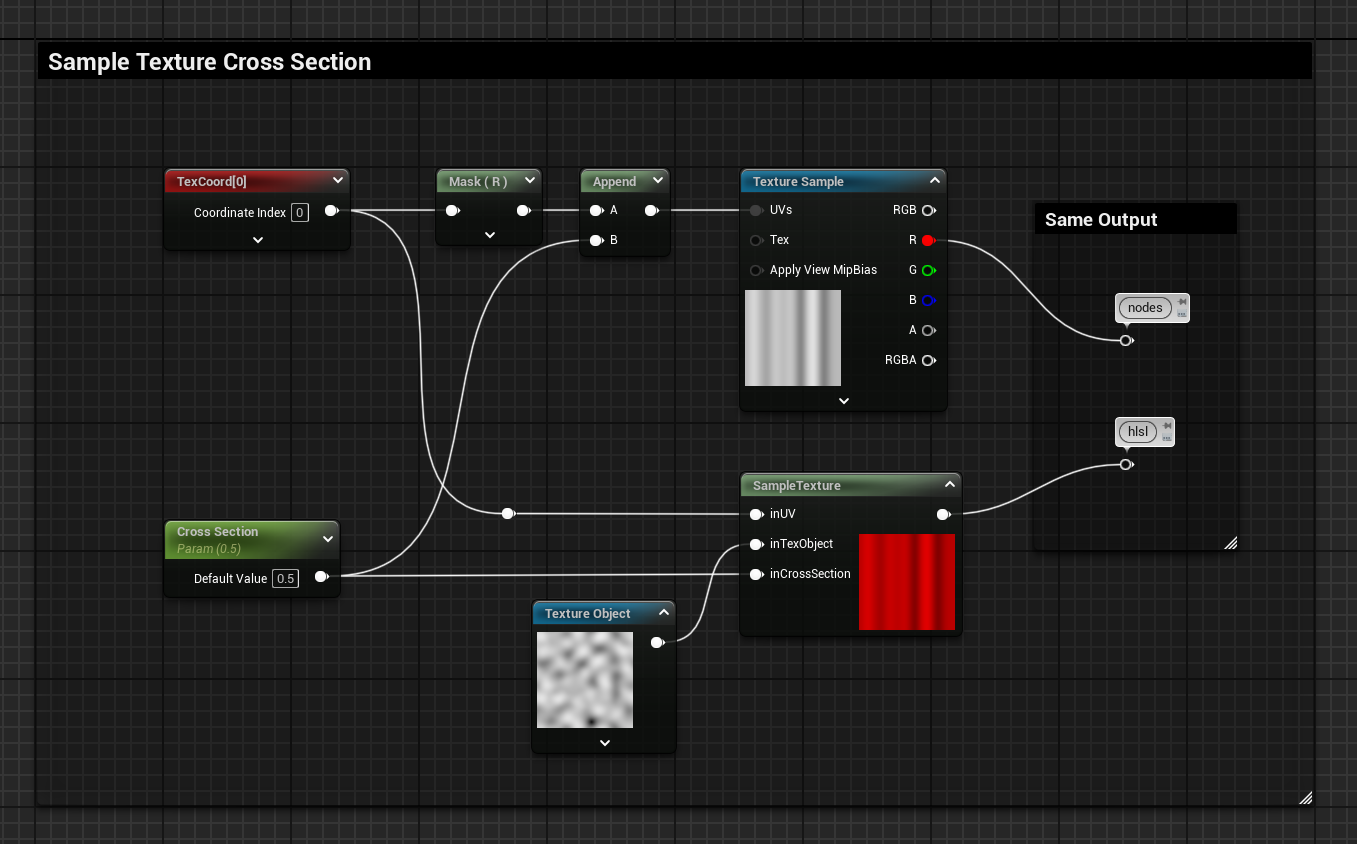Image resolution: width=1357 pixels, height=844 pixels.
Task: Expand the bottom chevron of TexCoord[0] node
Action: tap(258, 239)
